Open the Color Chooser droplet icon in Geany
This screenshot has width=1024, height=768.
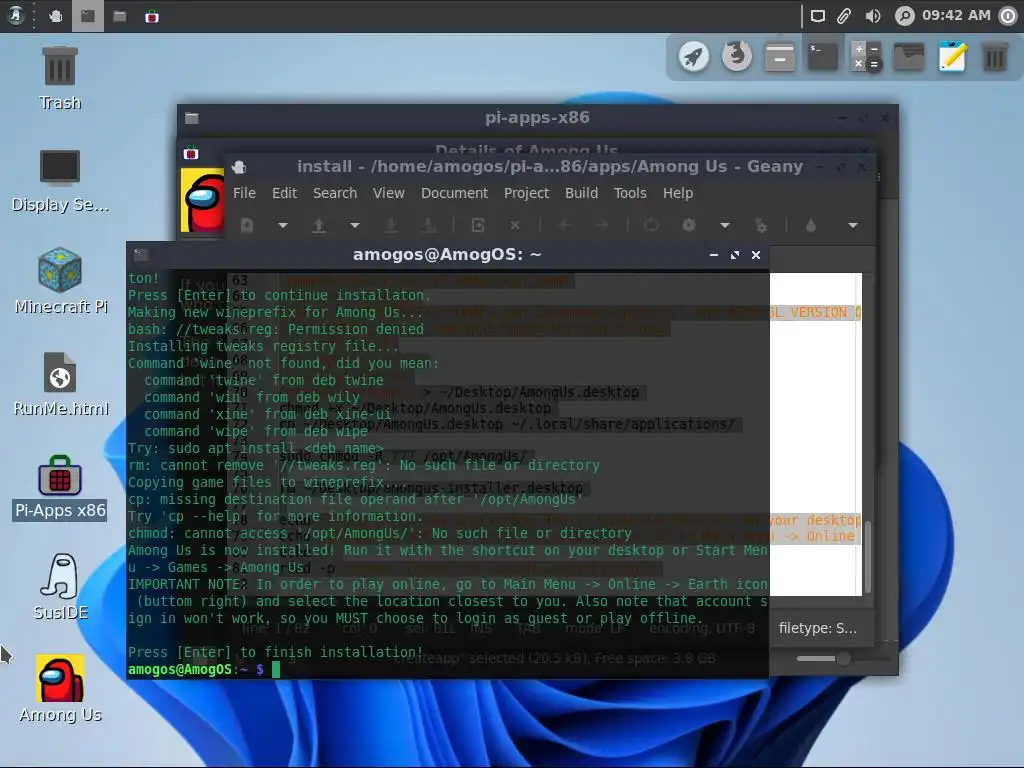coord(810,225)
